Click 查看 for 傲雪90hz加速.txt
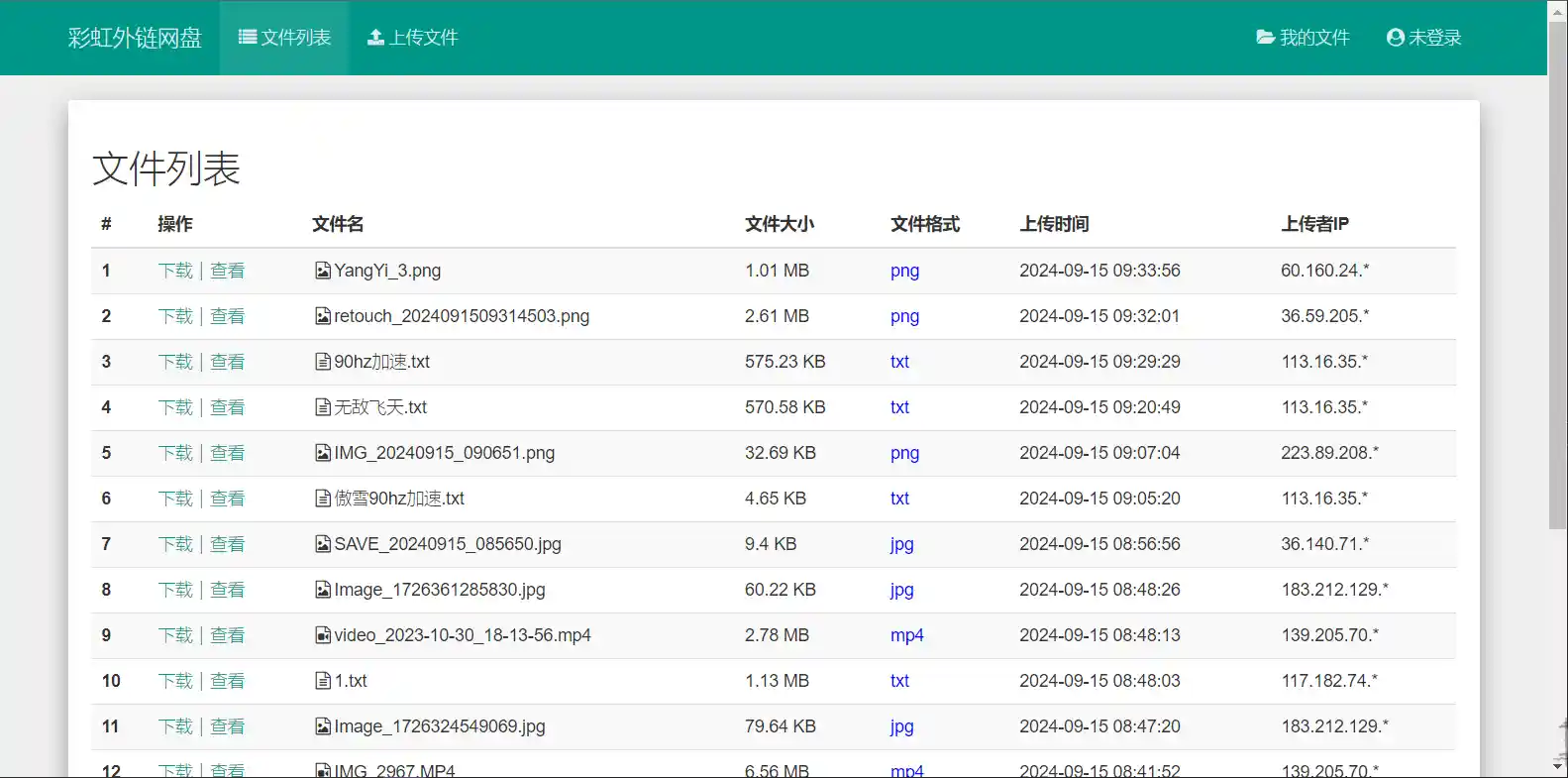The width and height of the screenshot is (1568, 778). click(x=227, y=499)
